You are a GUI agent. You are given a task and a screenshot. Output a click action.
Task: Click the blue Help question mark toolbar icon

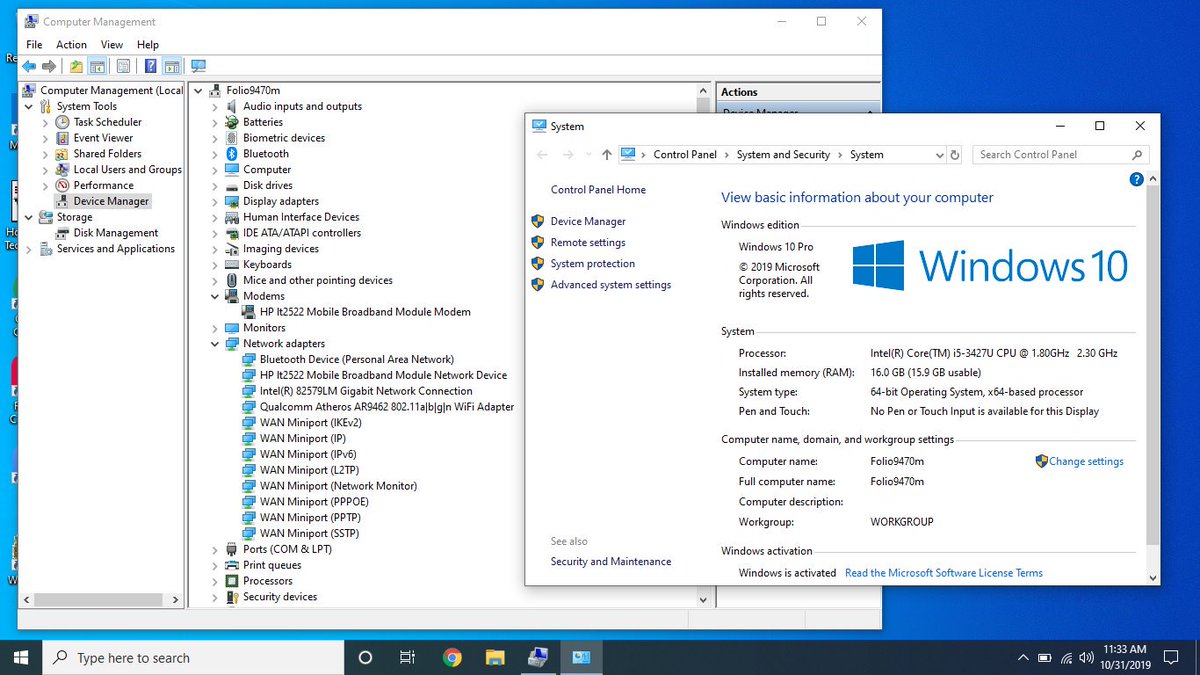[x=150, y=66]
